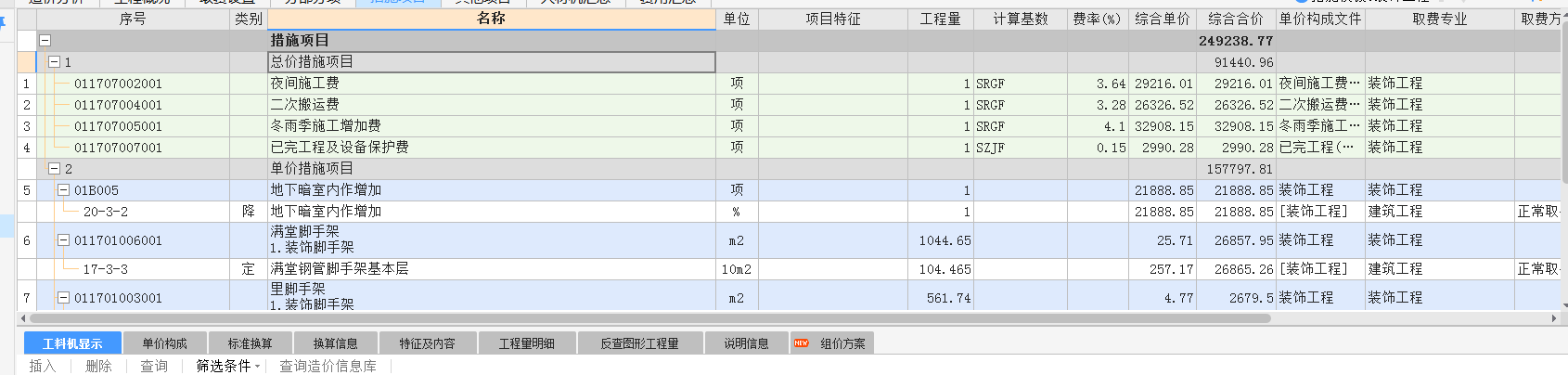Select the total cell 157797.81
1568x375 pixels.
[x=1236, y=169]
